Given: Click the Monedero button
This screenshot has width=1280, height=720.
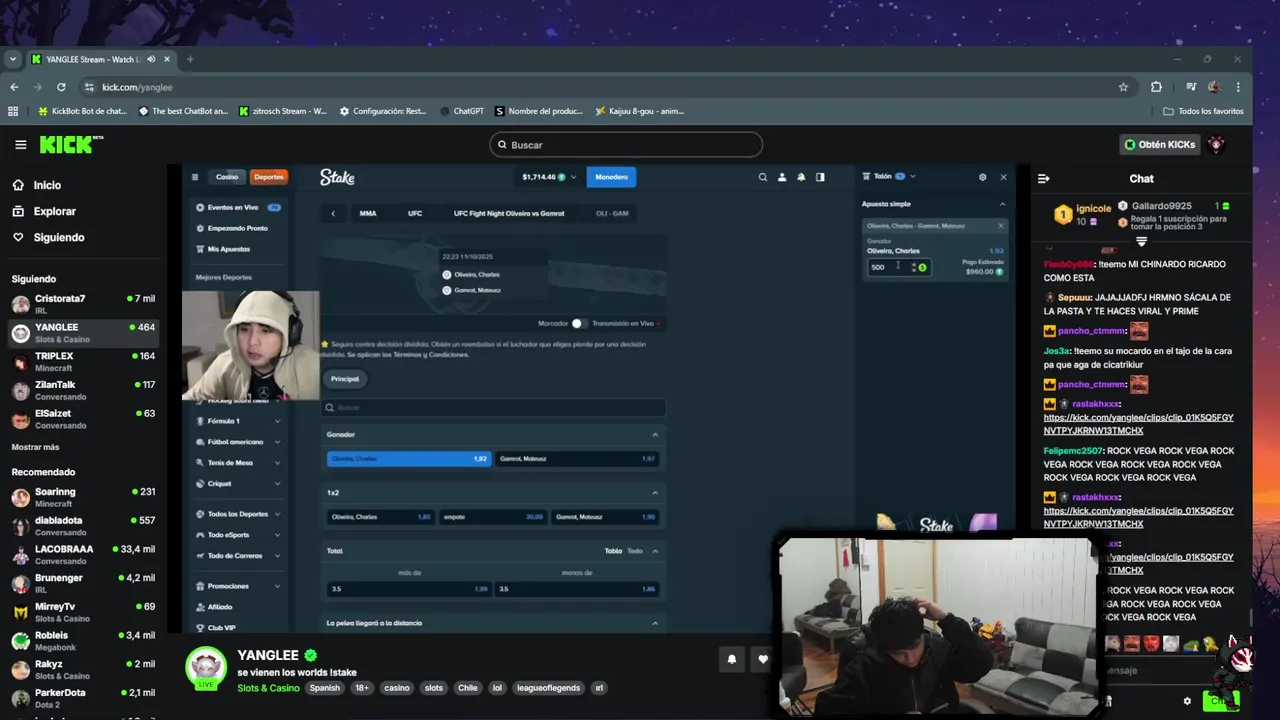Looking at the screenshot, I should pos(611,177).
